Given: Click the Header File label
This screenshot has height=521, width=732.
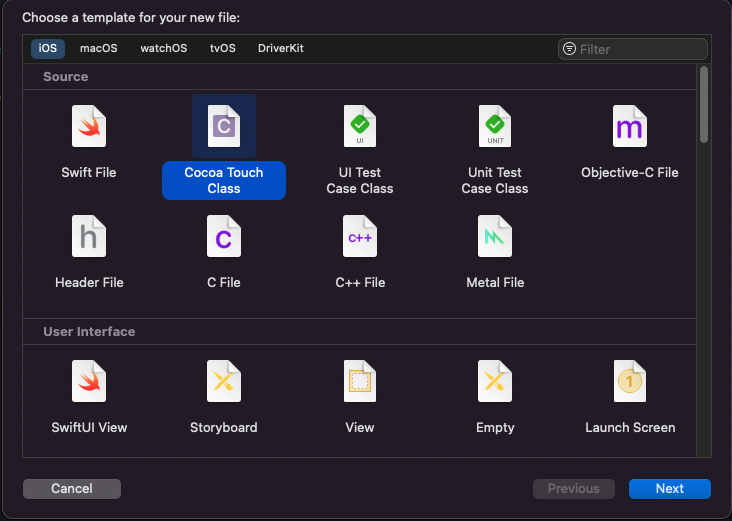Looking at the screenshot, I should pos(89,283).
